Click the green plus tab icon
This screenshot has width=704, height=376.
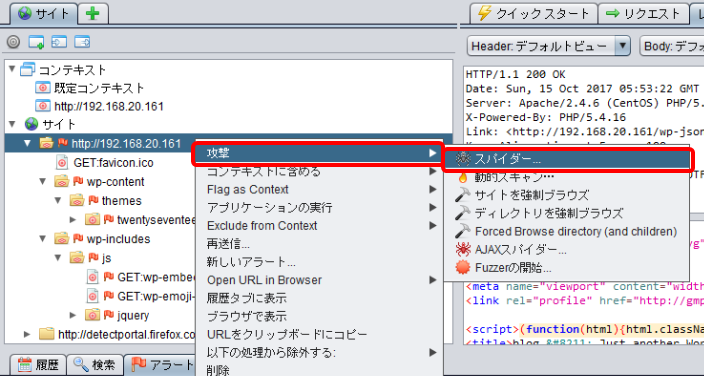tap(93, 13)
